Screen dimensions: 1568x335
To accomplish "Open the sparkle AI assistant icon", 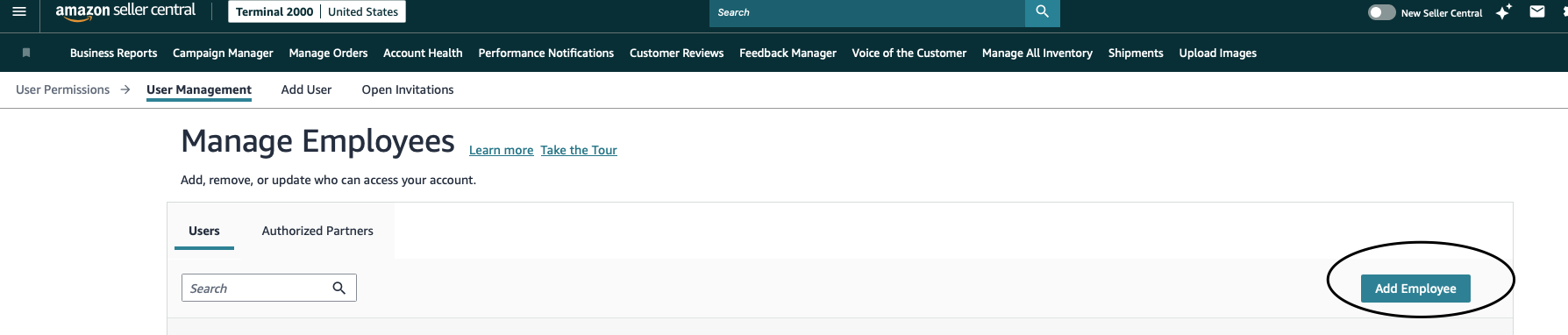I will pyautogui.click(x=1503, y=11).
